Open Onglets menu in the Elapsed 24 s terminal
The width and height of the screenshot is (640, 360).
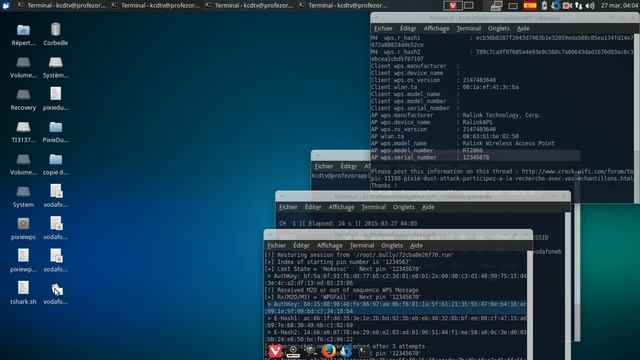(404, 207)
